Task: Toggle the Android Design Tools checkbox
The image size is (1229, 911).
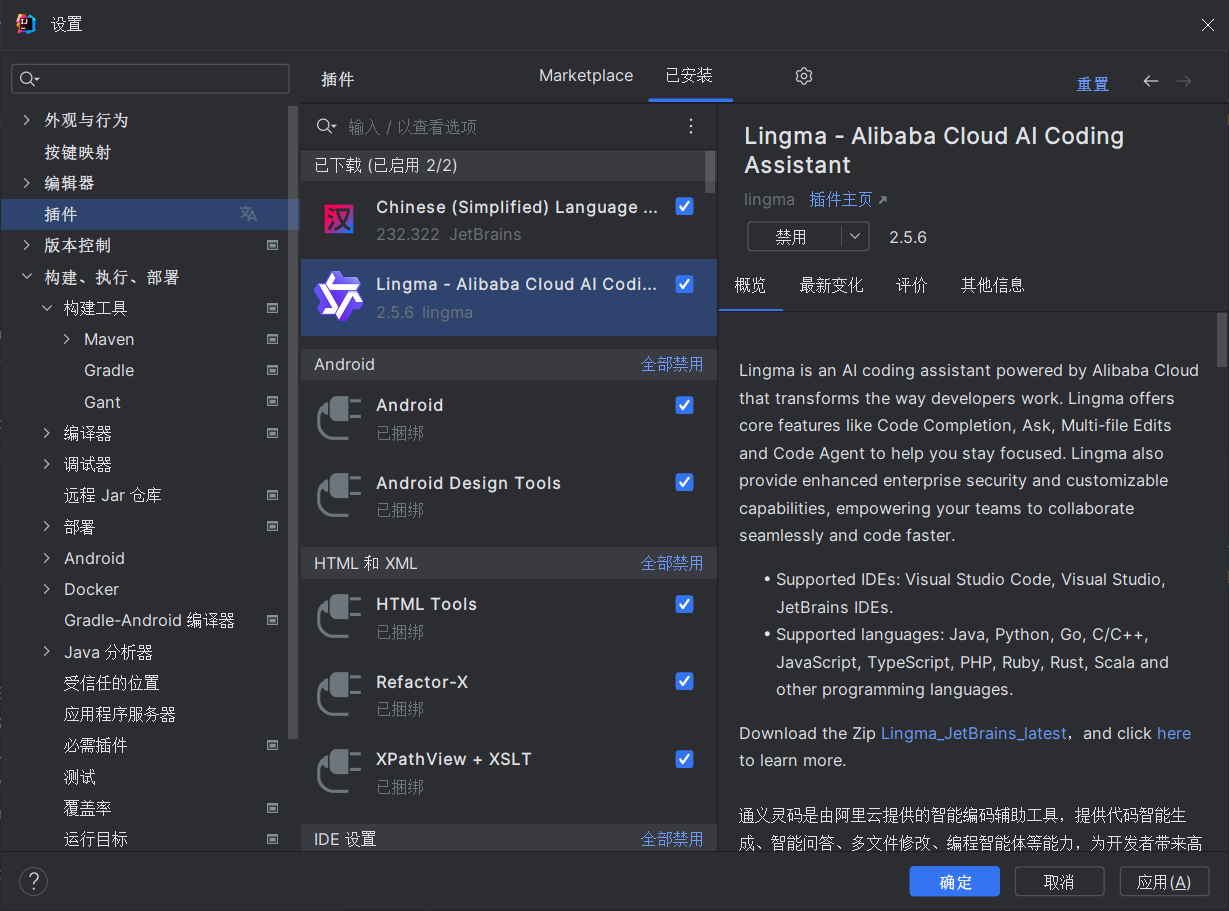Action: (x=684, y=482)
